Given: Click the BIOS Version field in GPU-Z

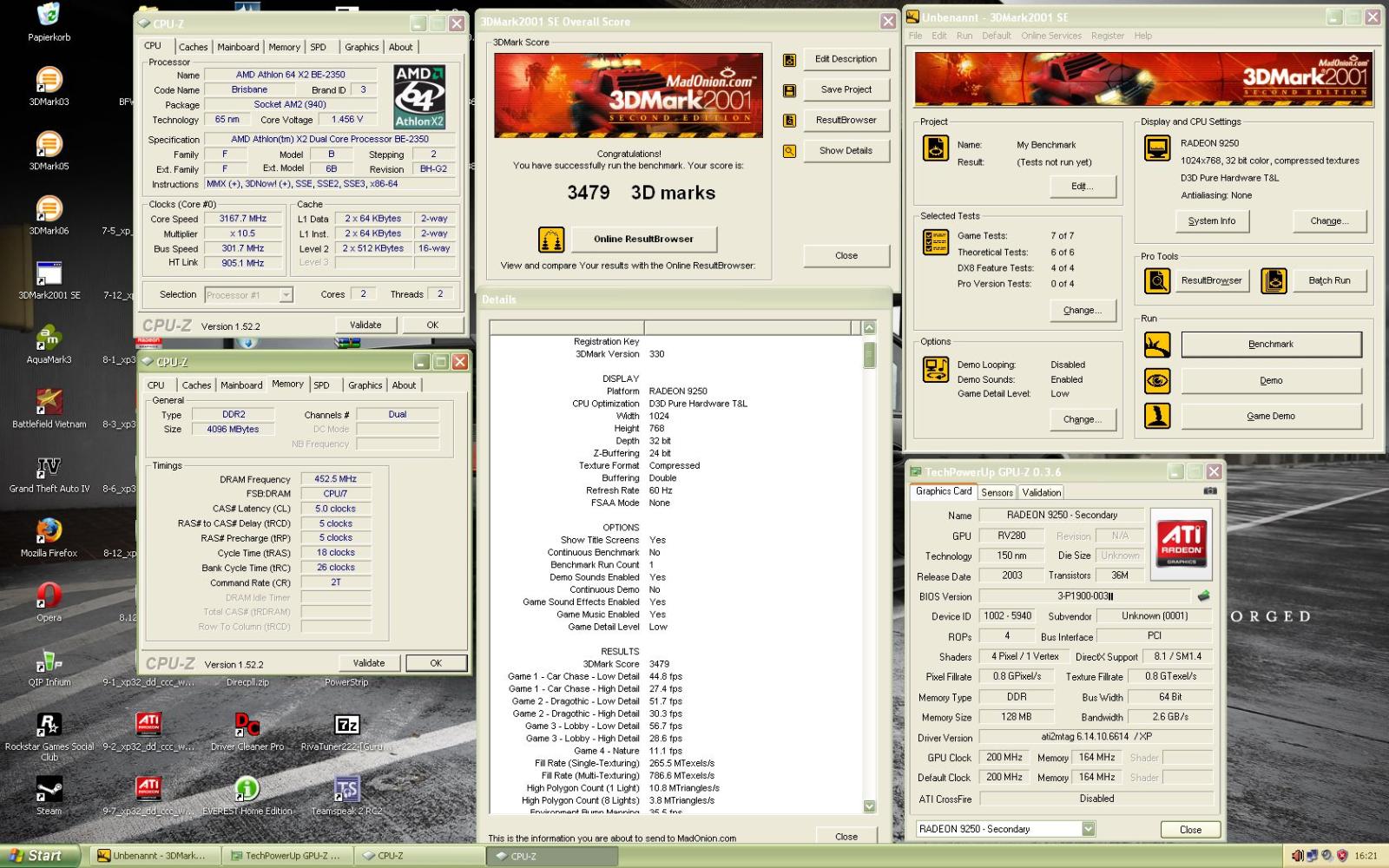Looking at the screenshot, I should click(1085, 596).
